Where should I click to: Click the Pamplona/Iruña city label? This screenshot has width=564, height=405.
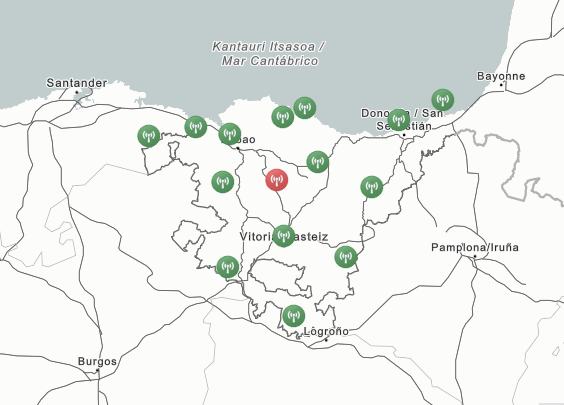[x=475, y=247]
